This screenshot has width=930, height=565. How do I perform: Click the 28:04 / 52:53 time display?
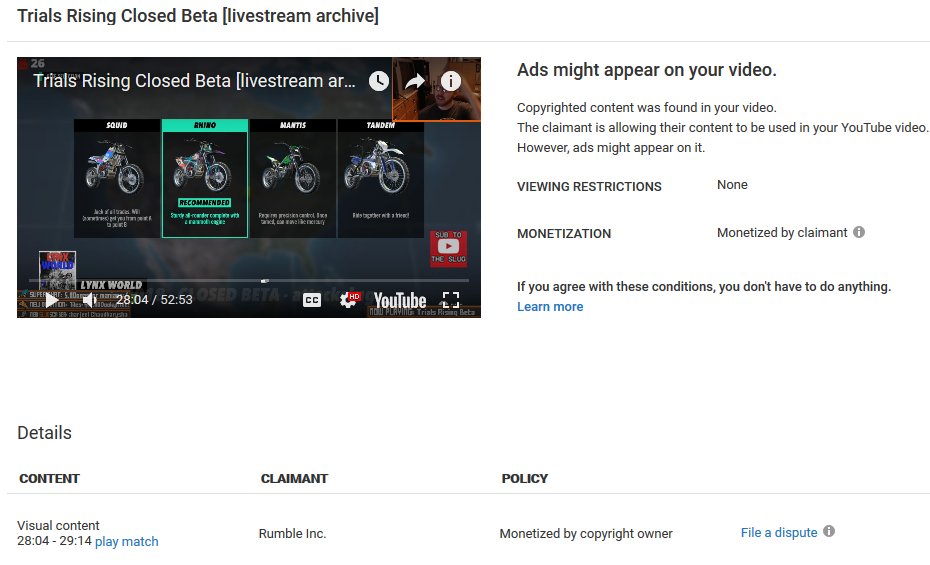click(x=154, y=299)
